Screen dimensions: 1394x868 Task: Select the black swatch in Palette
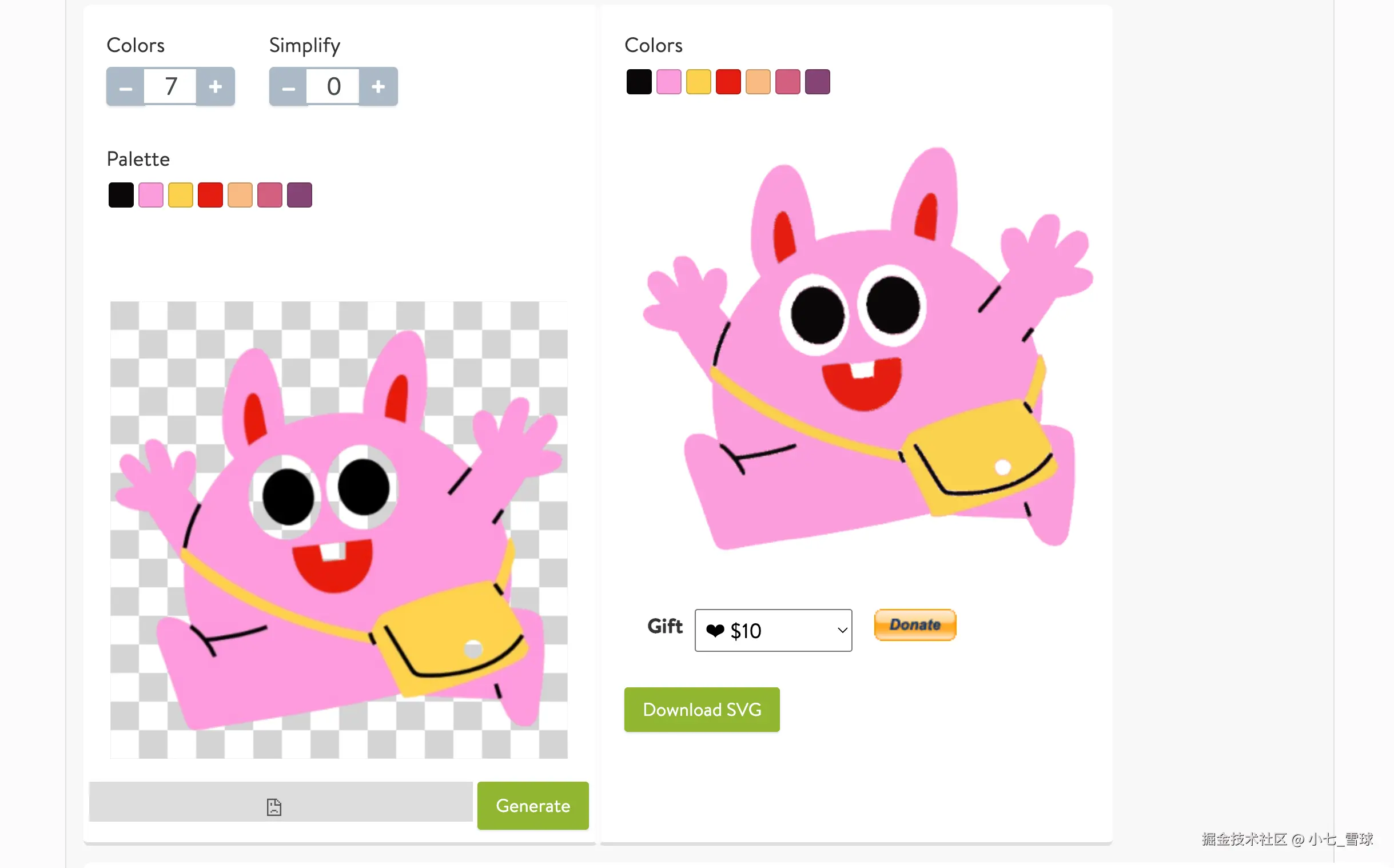pos(121,195)
